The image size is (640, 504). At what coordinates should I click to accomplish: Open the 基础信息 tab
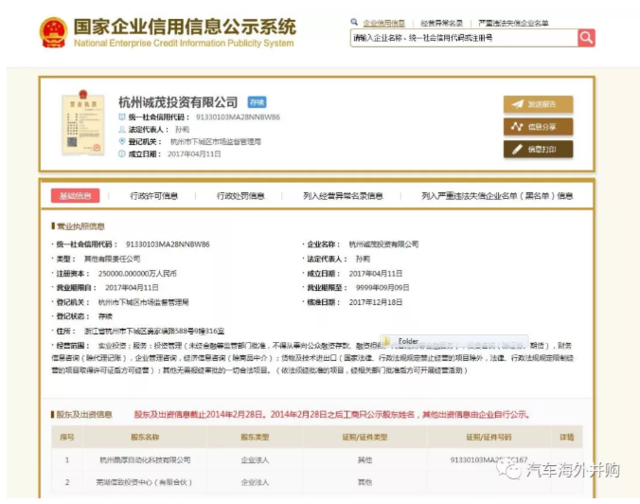point(75,196)
